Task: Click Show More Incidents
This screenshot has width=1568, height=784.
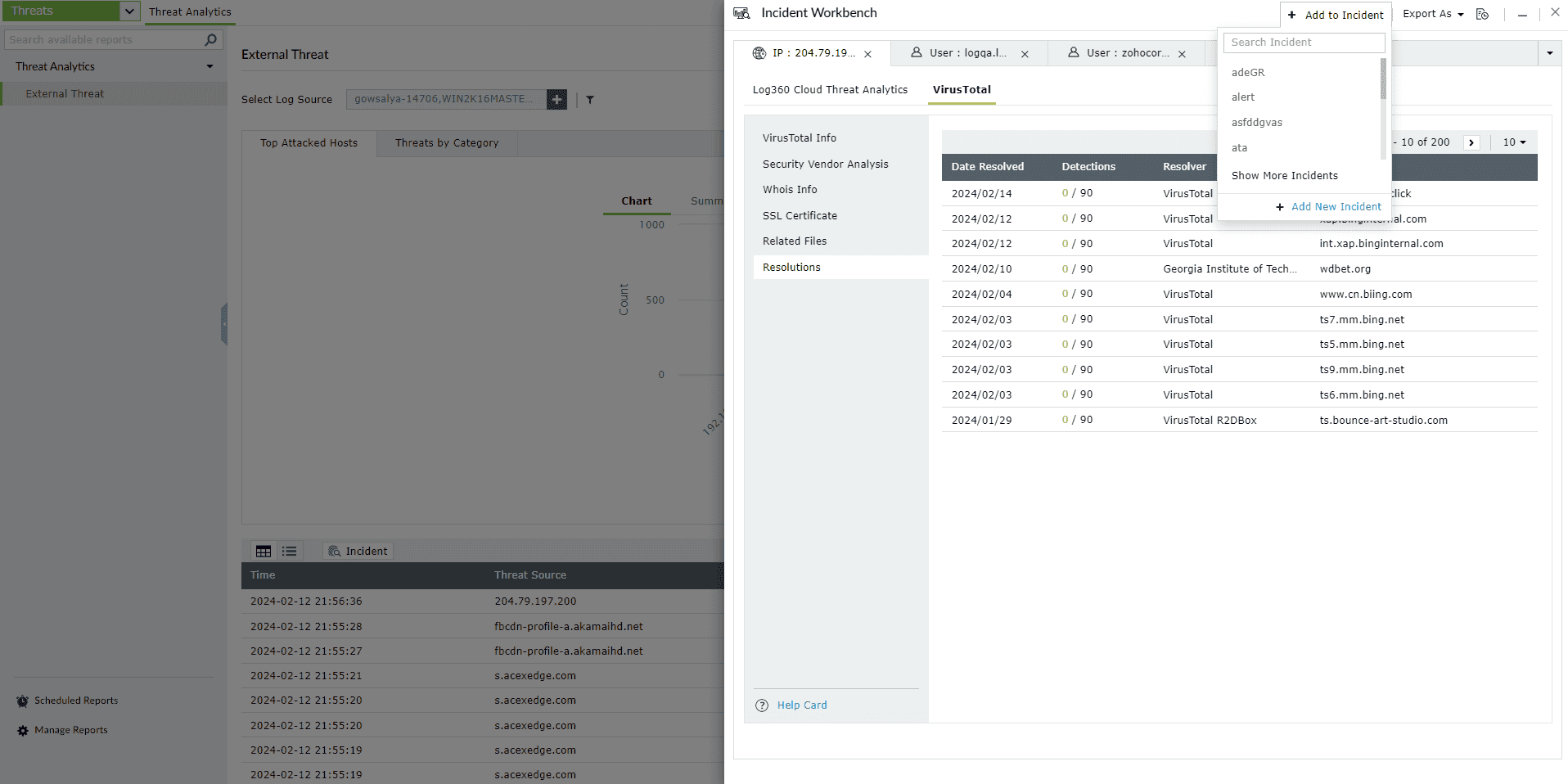Action: click(x=1284, y=176)
